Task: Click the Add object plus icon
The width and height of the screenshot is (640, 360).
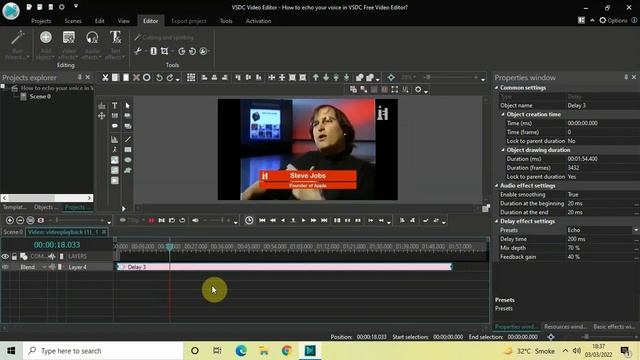Action: click(46, 38)
